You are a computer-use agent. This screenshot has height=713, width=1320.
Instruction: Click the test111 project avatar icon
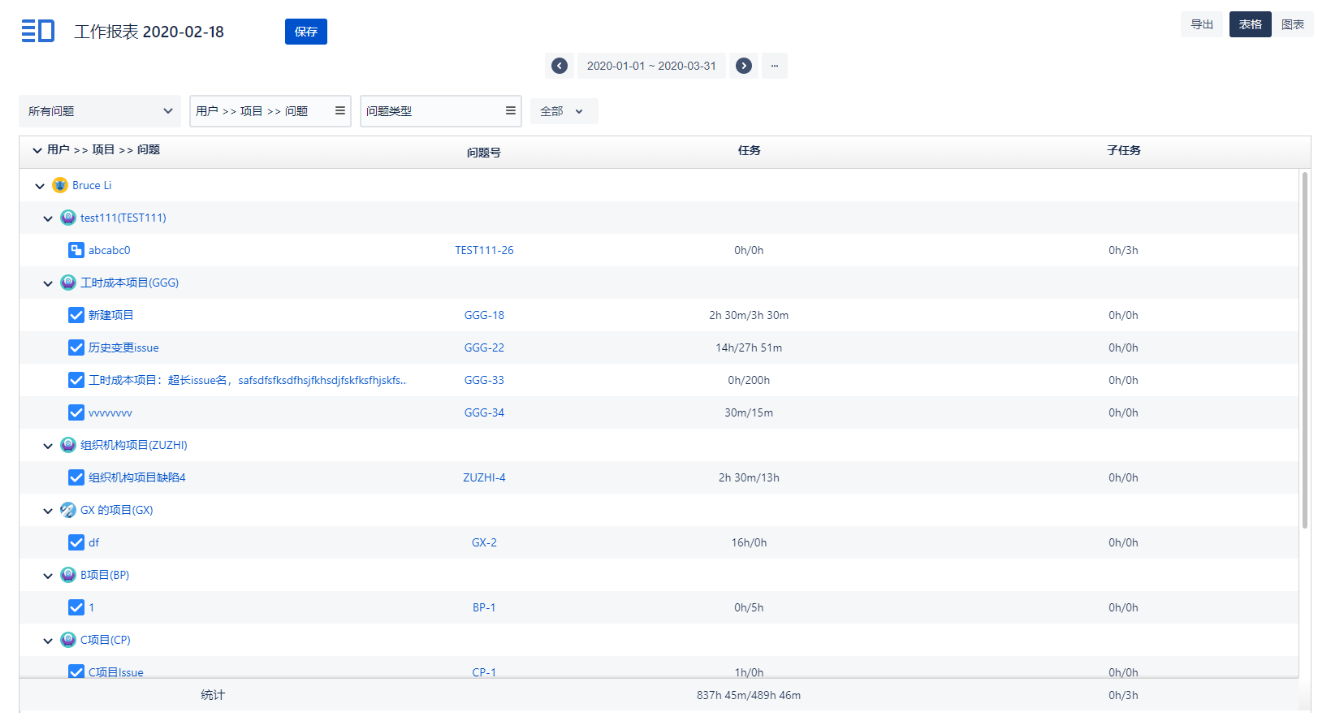(x=68, y=218)
